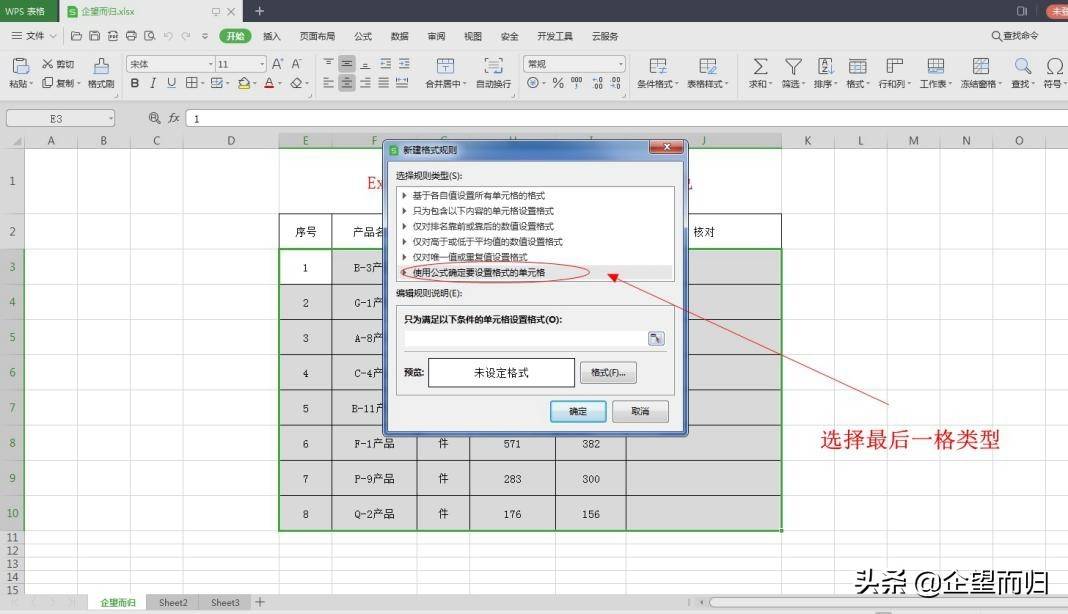Viewport: 1068px width, 614px height.
Task: Click the Cut (剪切) scissors icon
Action: 47,64
